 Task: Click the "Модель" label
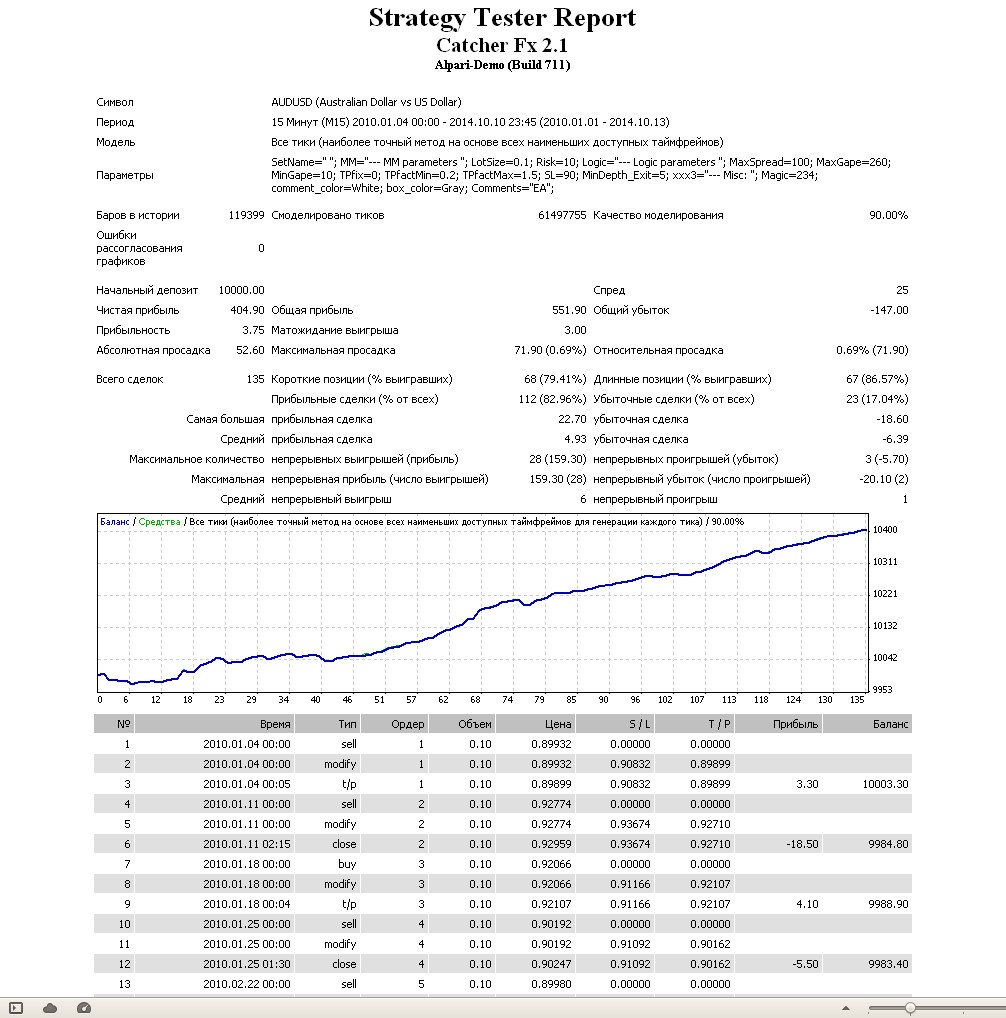pyautogui.click(x=116, y=142)
